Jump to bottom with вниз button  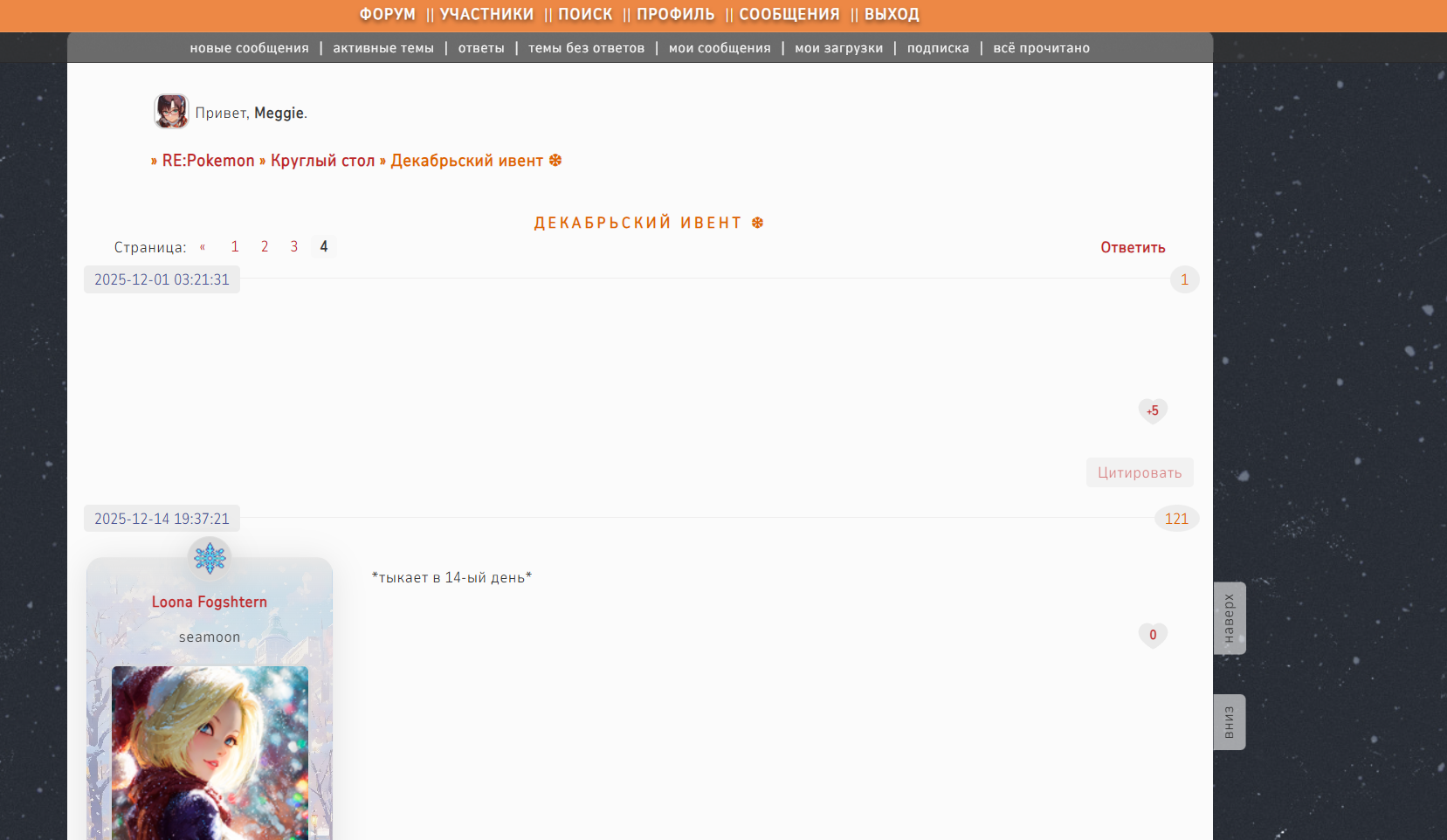point(1230,722)
